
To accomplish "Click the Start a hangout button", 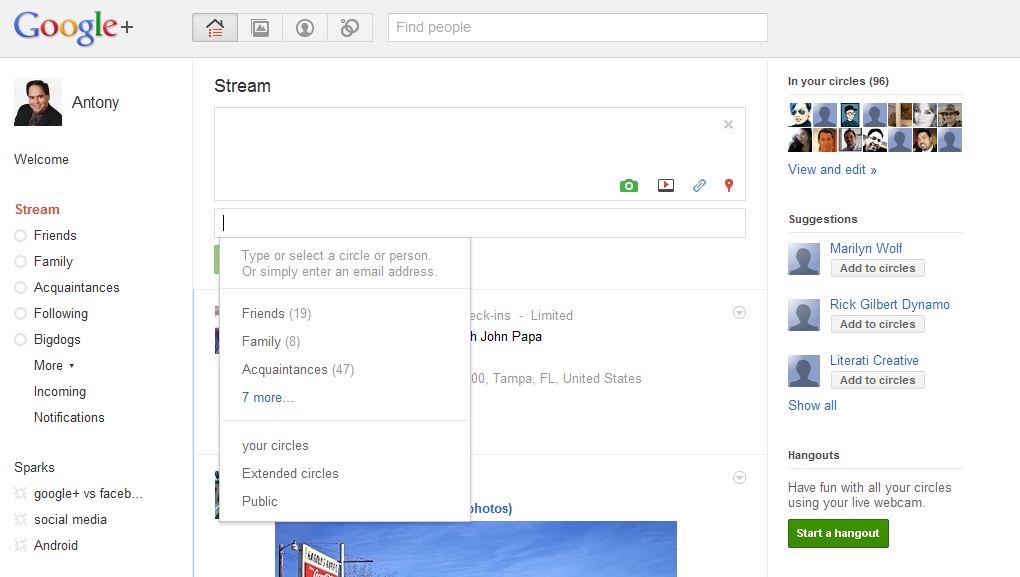I will (x=837, y=533).
